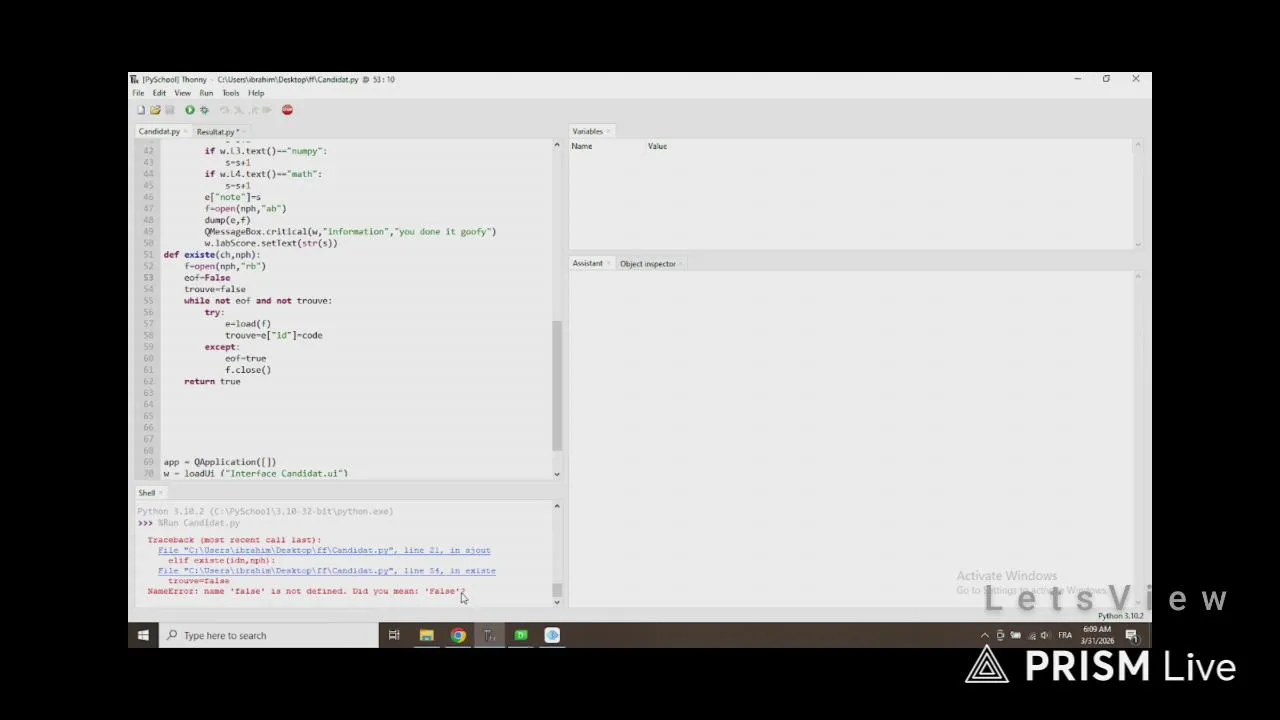
Task: Open the File menu
Action: (x=138, y=93)
